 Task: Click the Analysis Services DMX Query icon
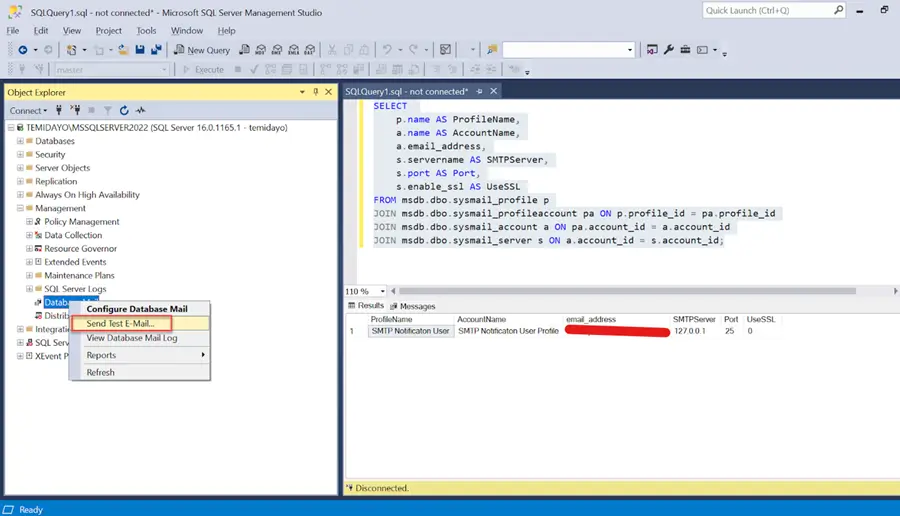(277, 50)
